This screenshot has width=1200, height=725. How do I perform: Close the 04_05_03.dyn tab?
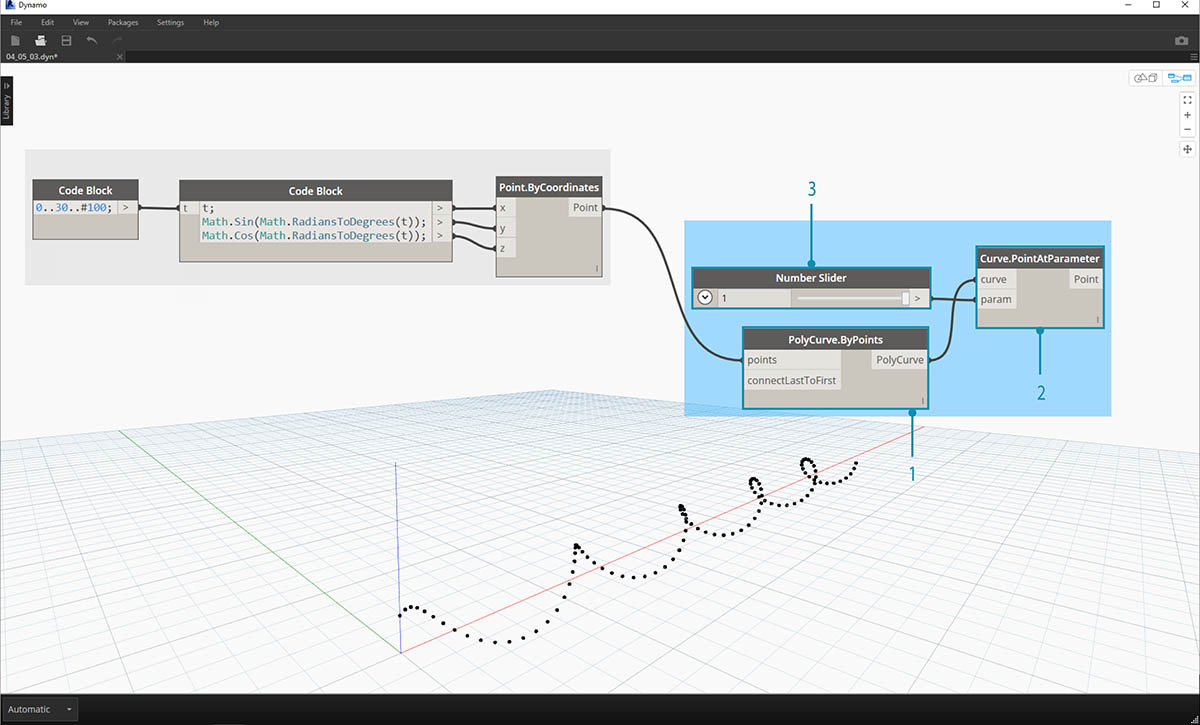121,57
